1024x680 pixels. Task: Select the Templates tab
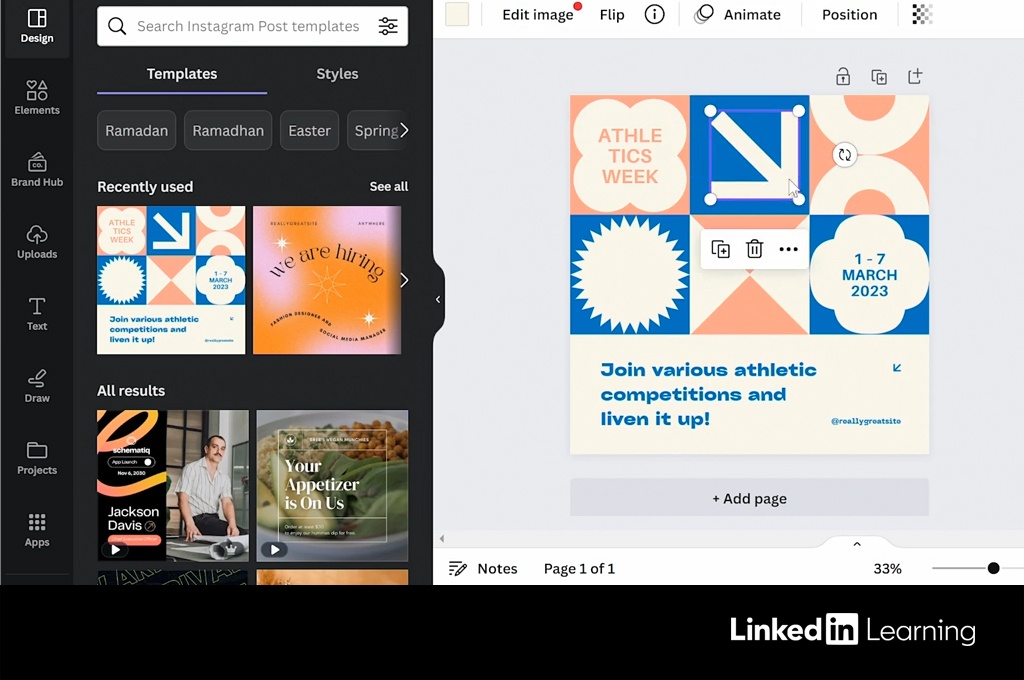pos(182,74)
